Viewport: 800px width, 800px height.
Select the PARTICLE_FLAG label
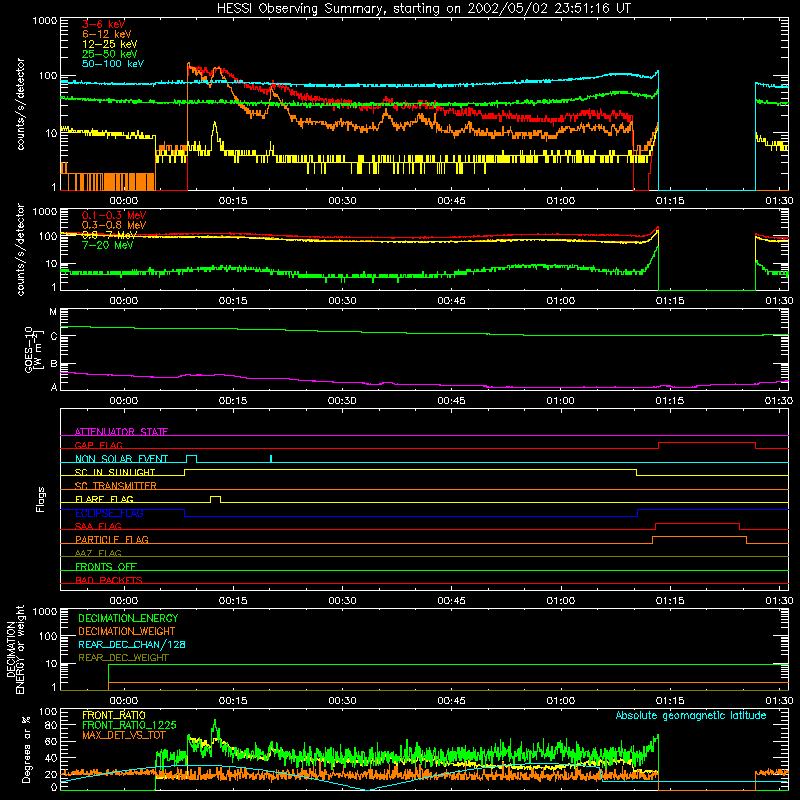(112, 539)
